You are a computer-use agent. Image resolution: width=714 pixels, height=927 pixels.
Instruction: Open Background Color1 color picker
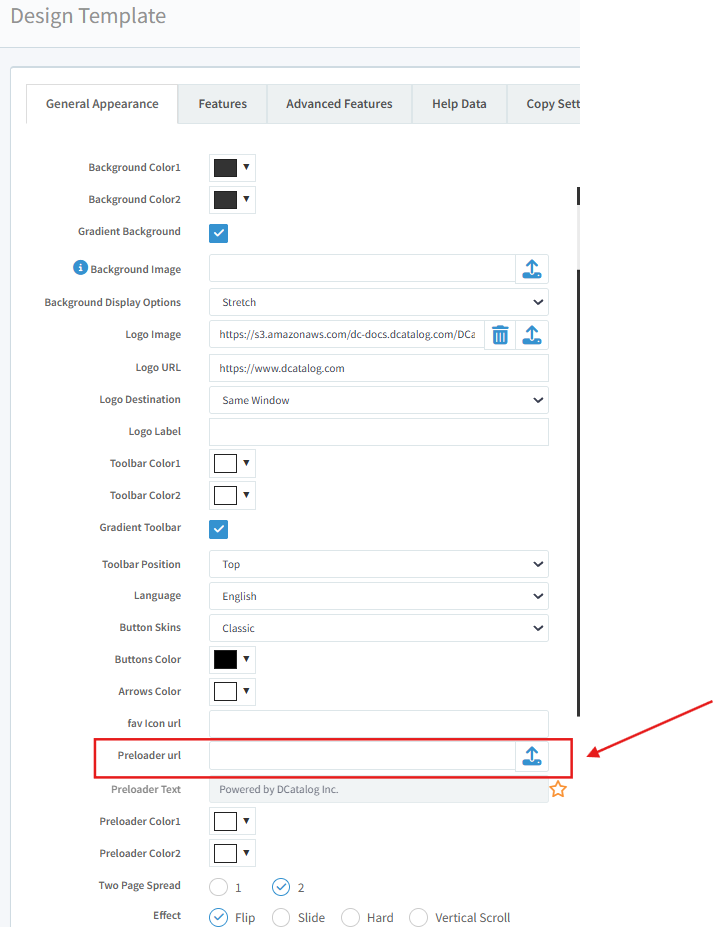(x=232, y=168)
